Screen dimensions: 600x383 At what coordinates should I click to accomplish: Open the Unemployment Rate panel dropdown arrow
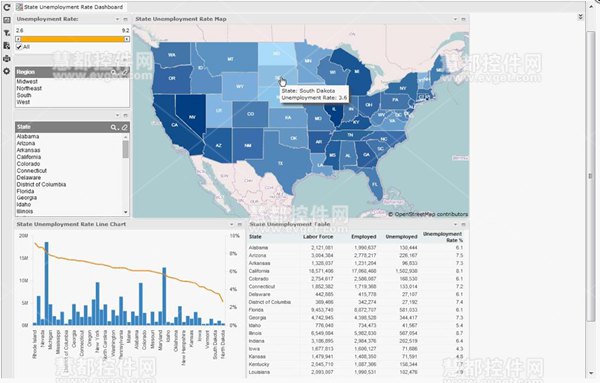[x=117, y=19]
